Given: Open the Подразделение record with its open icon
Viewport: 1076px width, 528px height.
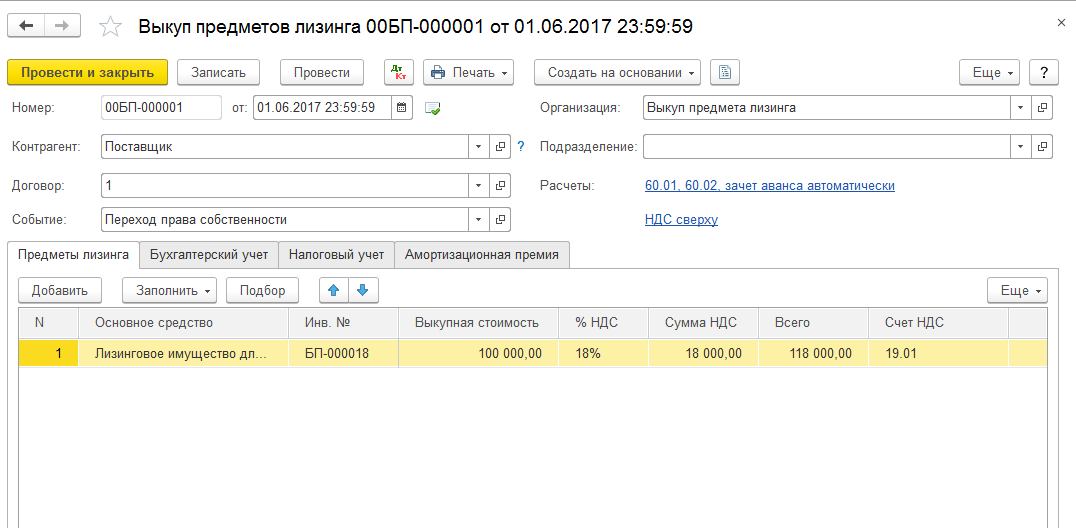Looking at the screenshot, I should pos(1042,146).
